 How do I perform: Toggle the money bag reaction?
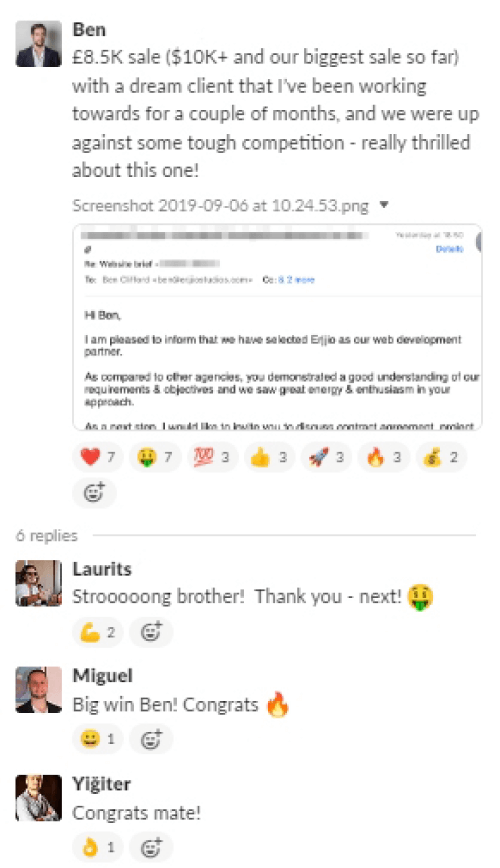(x=441, y=457)
